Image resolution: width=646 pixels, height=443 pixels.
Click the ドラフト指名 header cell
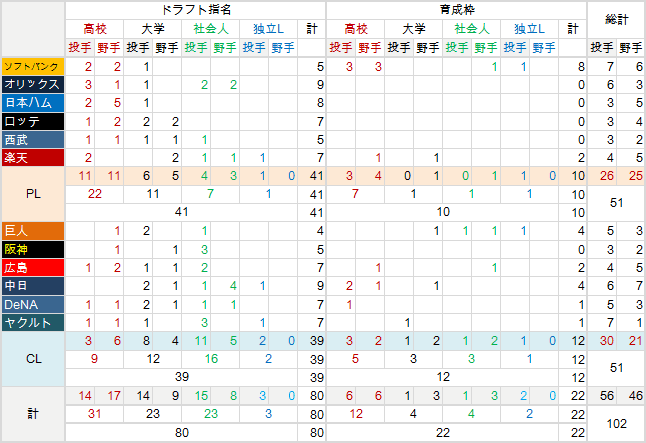(195, 10)
